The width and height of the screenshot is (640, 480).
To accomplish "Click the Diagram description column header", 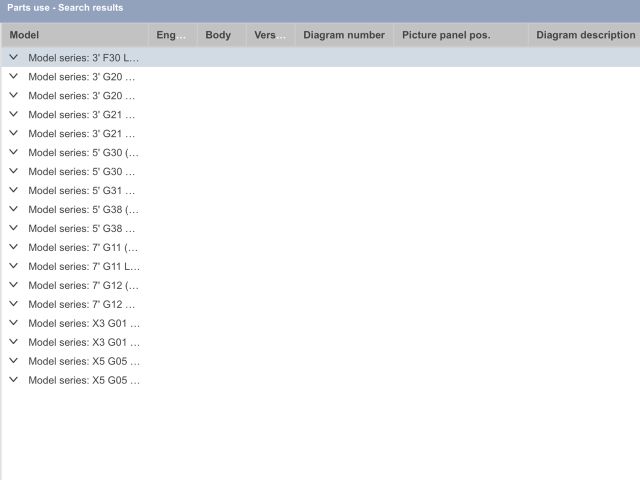I will click(x=585, y=35).
